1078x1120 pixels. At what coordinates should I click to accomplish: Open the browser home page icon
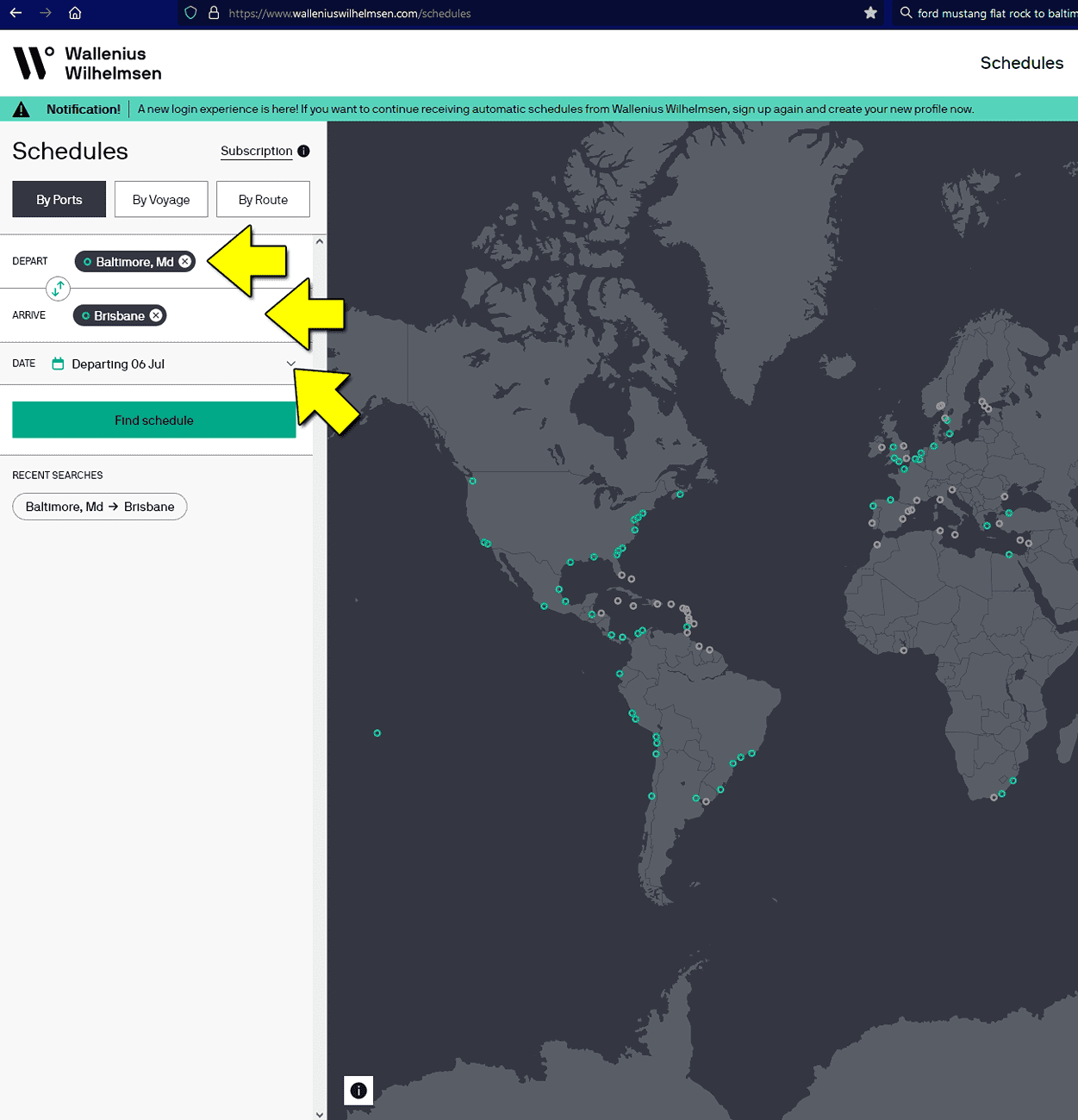coord(75,13)
